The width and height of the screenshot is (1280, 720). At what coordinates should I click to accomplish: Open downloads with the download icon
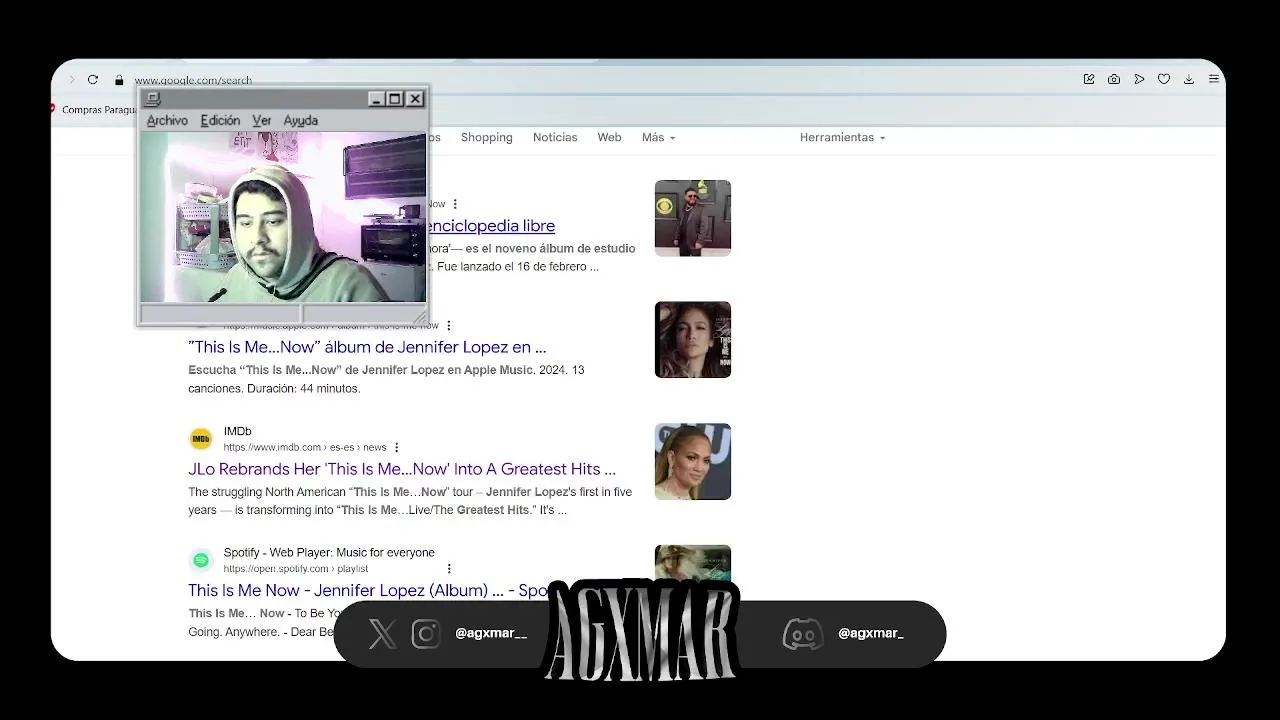[x=1189, y=79]
